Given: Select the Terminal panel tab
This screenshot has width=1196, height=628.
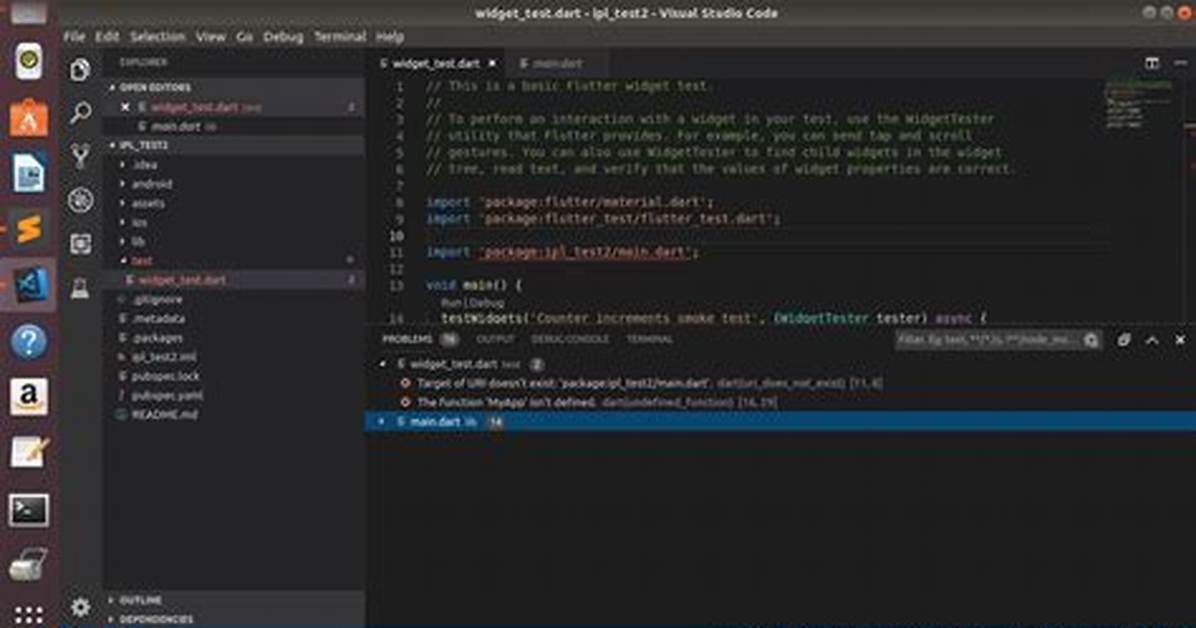Looking at the screenshot, I should pyautogui.click(x=649, y=339).
